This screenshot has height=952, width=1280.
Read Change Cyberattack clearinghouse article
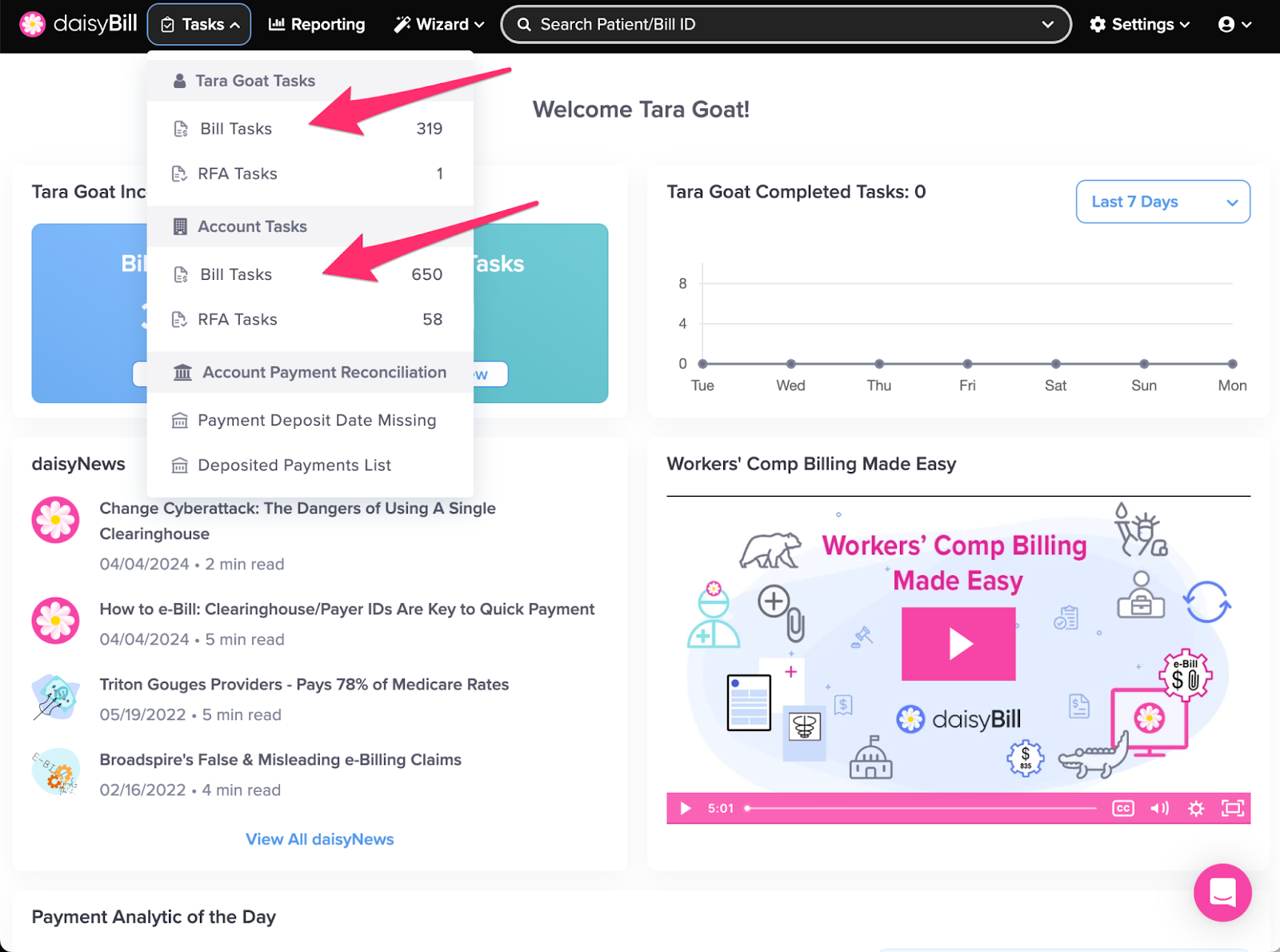coord(298,521)
